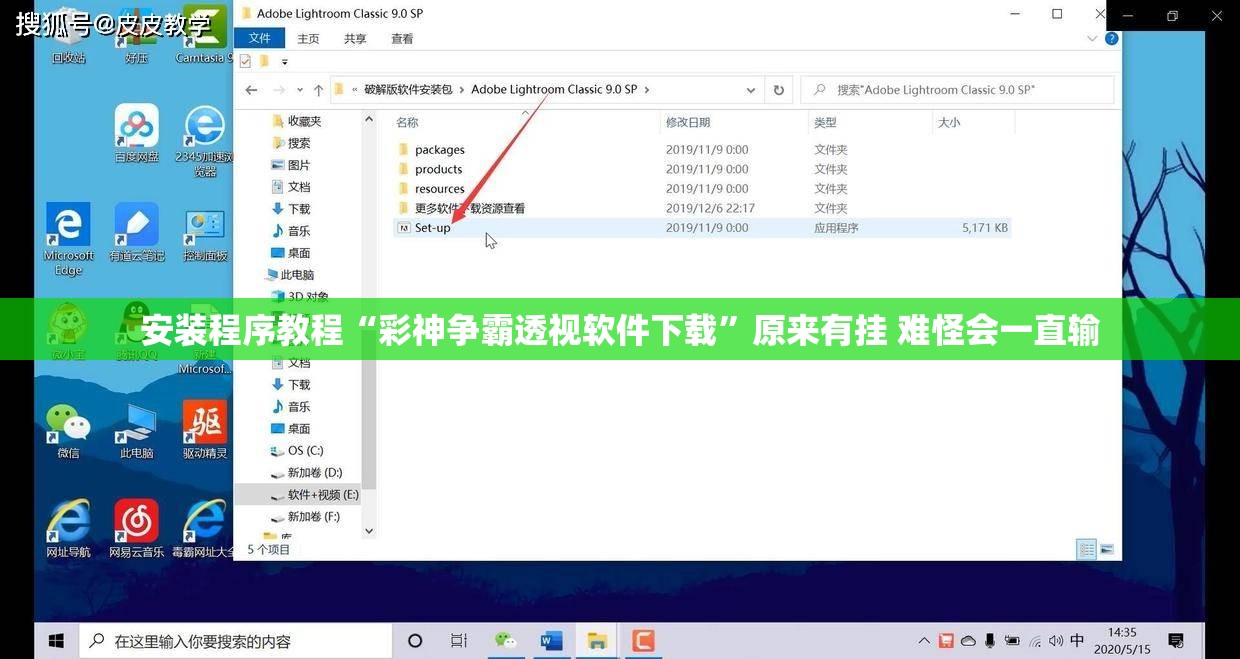Open Camtasia from the taskbar
1240x659 pixels.
[x=642, y=640]
